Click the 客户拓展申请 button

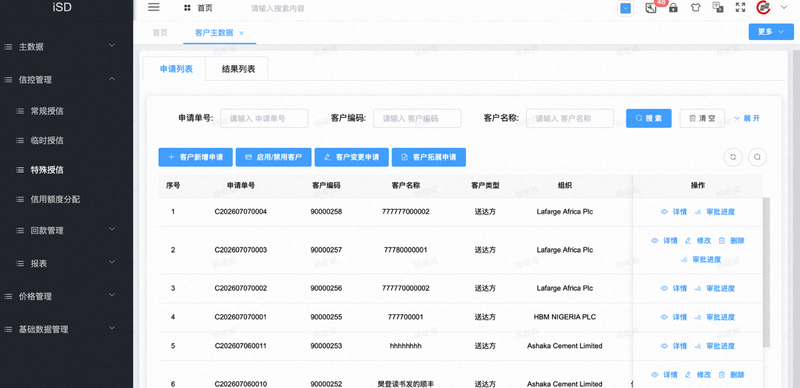pos(429,157)
